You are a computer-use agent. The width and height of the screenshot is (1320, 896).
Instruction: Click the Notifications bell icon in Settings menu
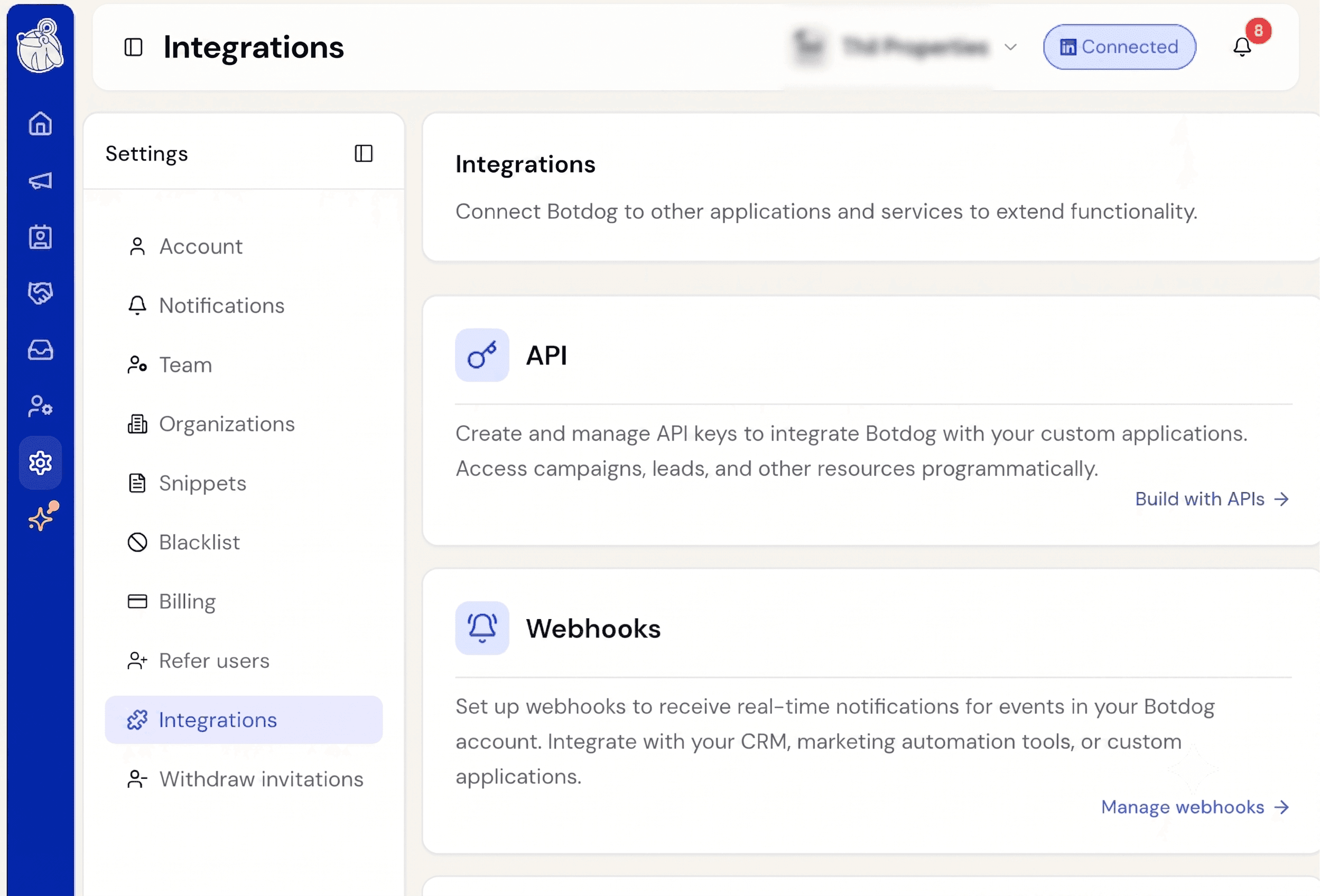point(137,305)
